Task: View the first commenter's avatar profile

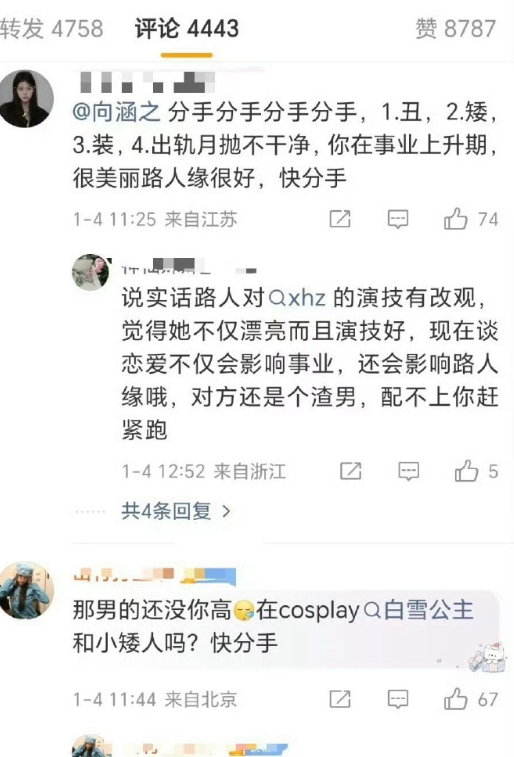Action: tap(26, 98)
